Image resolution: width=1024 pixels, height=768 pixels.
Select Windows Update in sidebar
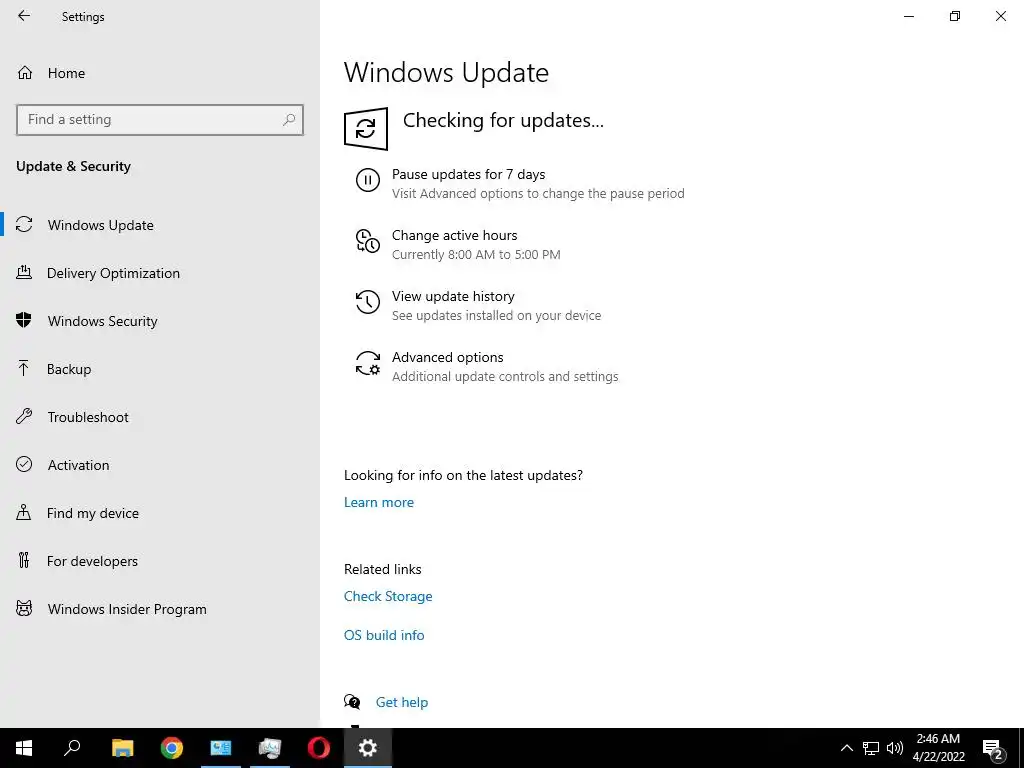click(x=160, y=225)
